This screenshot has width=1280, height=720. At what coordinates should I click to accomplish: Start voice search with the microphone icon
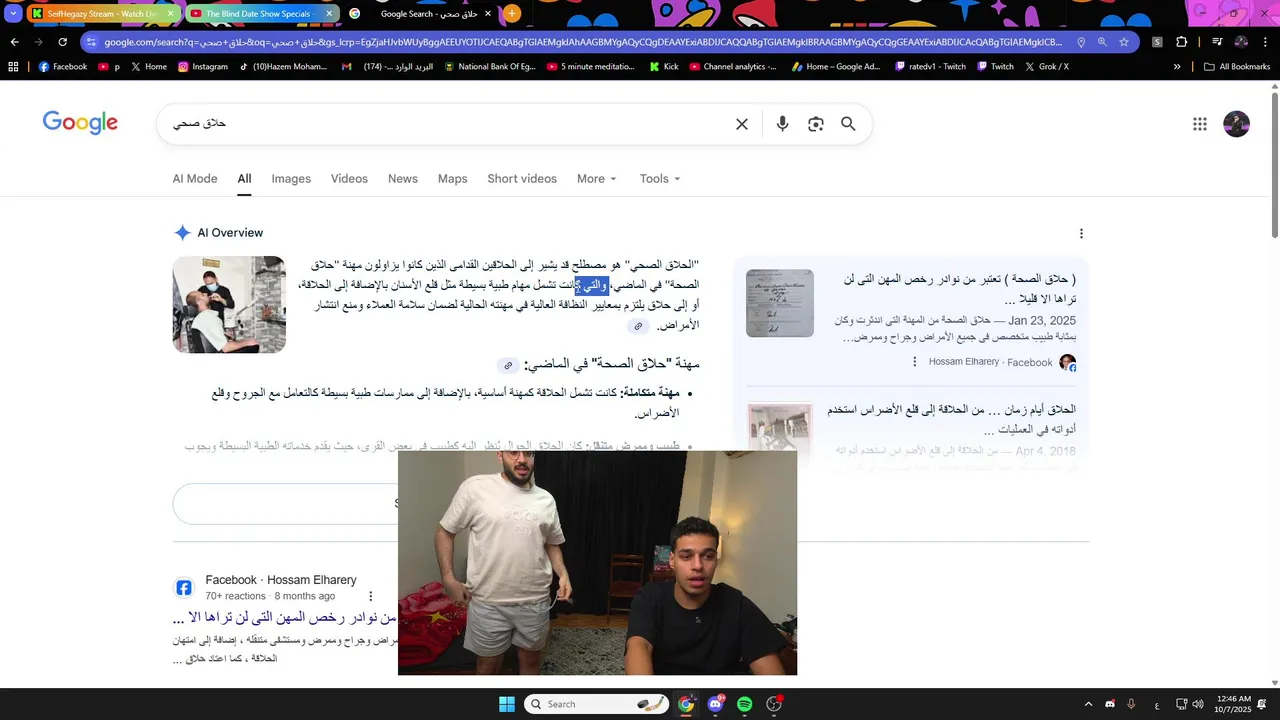click(x=782, y=124)
